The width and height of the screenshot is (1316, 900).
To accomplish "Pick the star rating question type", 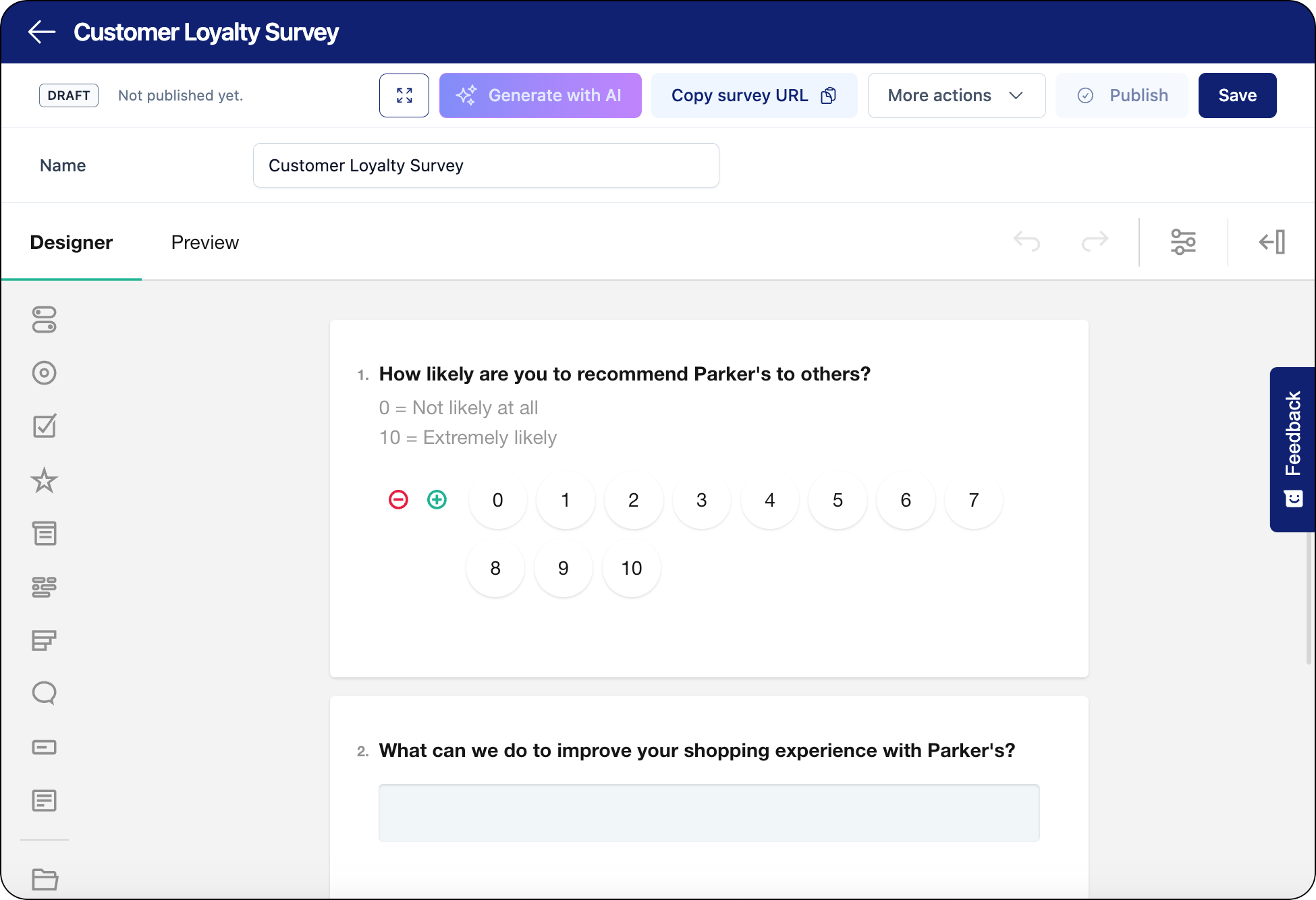I will (44, 481).
